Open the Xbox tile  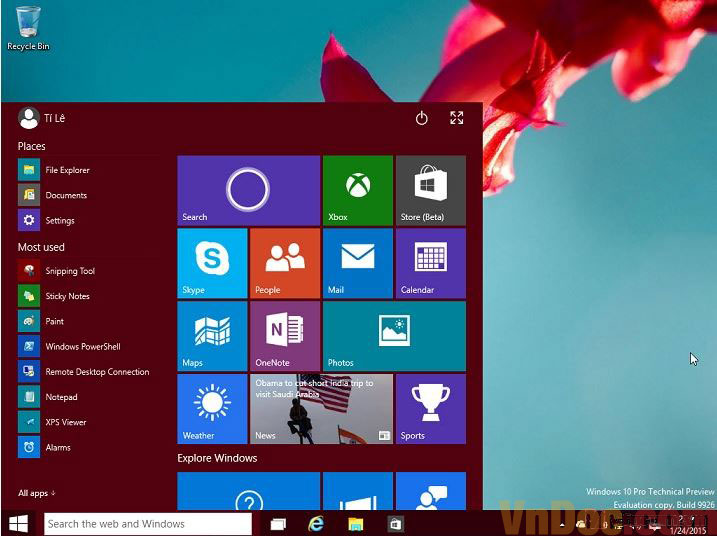358,191
